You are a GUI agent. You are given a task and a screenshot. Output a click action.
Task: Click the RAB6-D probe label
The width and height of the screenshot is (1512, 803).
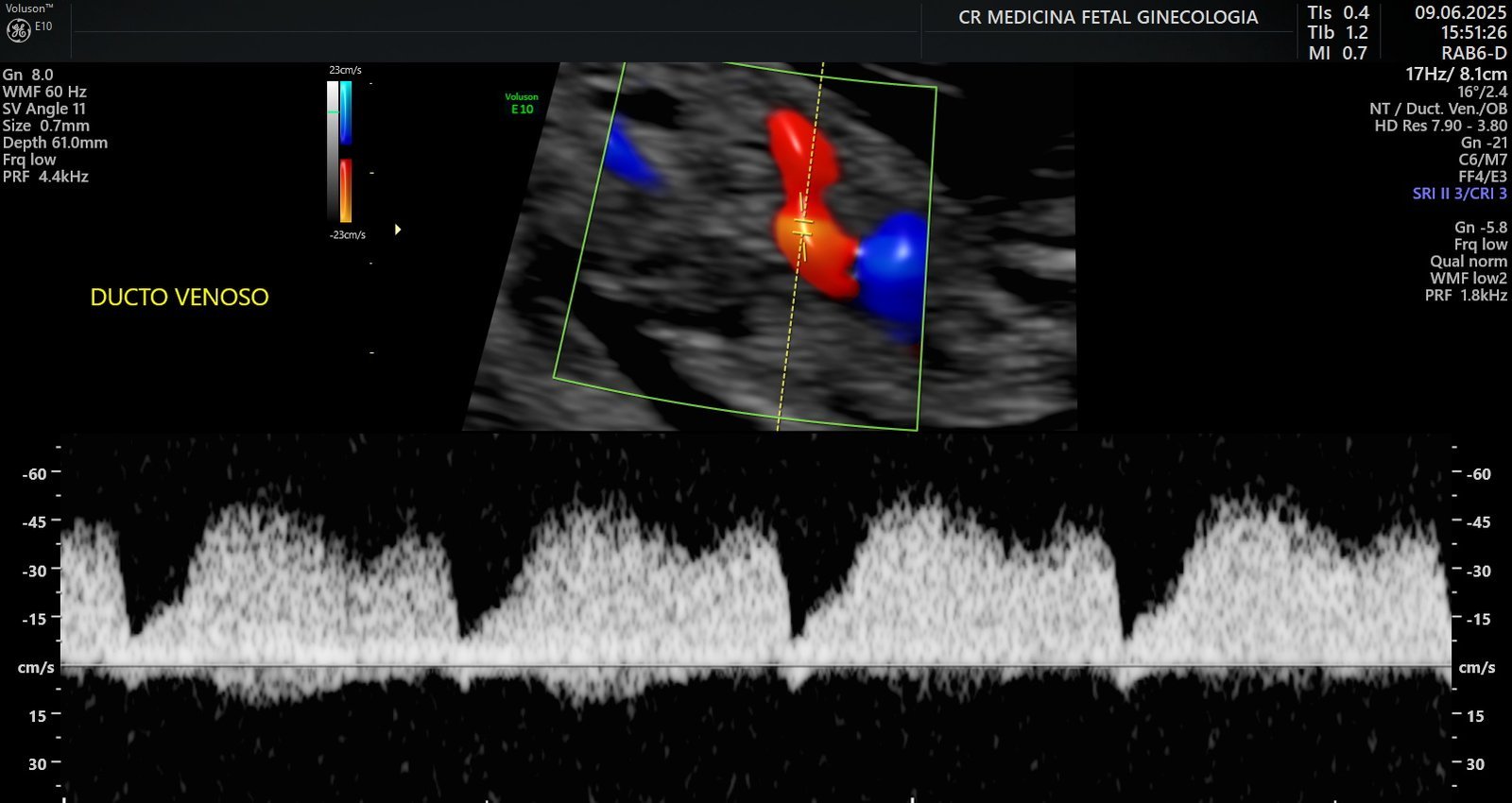tap(1473, 54)
